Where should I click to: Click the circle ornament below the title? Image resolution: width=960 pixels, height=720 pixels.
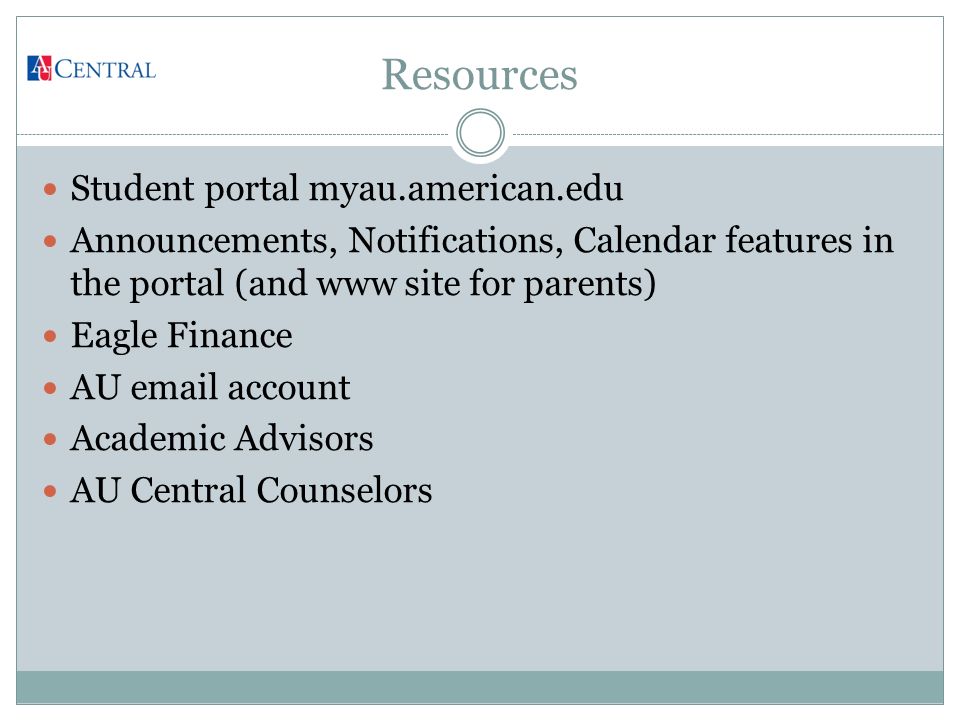coord(481,133)
